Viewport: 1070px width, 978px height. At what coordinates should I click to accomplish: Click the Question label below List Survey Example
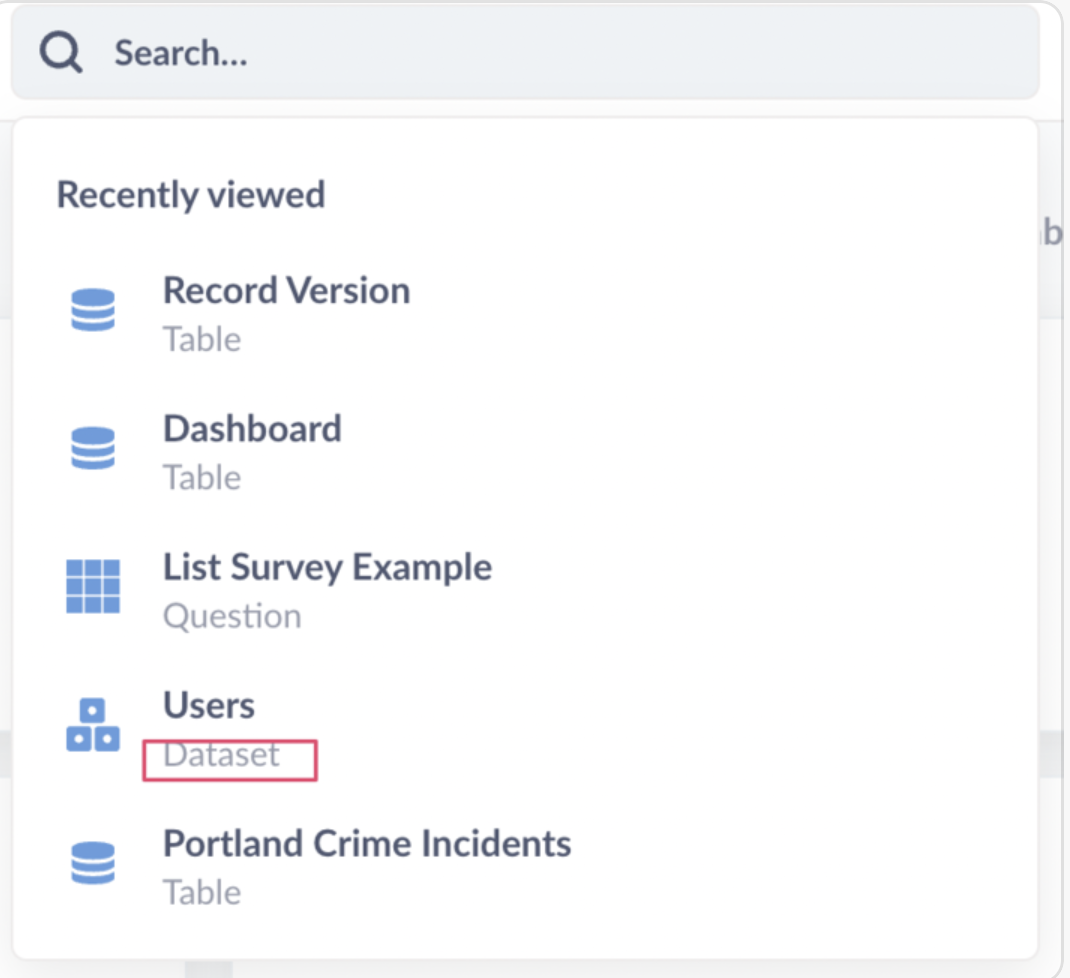click(232, 617)
